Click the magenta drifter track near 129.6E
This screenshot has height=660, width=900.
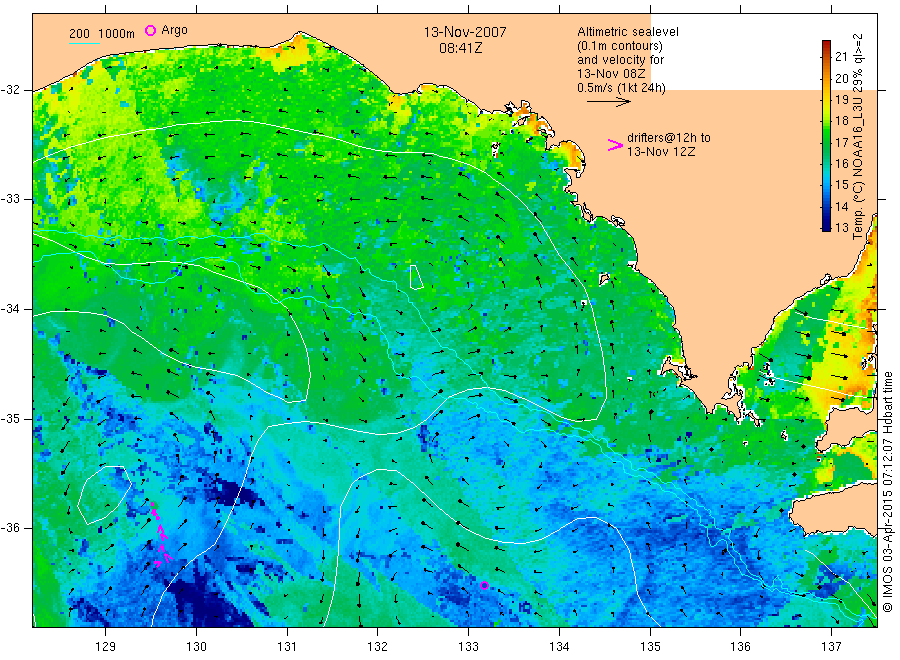click(161, 535)
